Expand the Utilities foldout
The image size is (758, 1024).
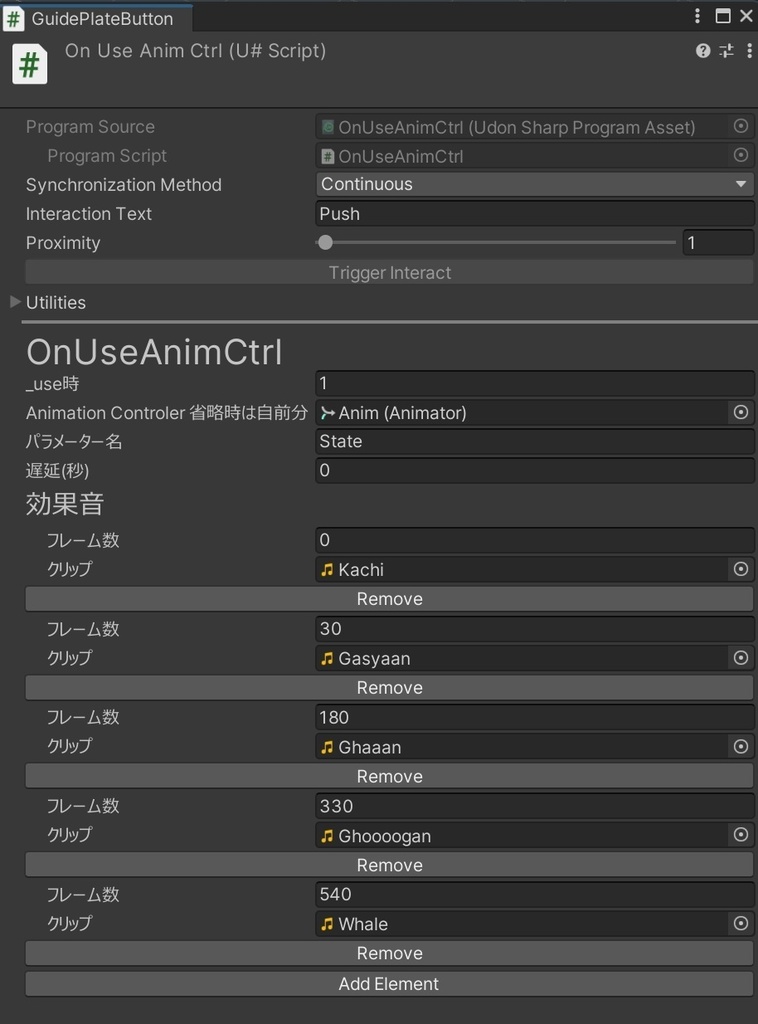(x=15, y=302)
